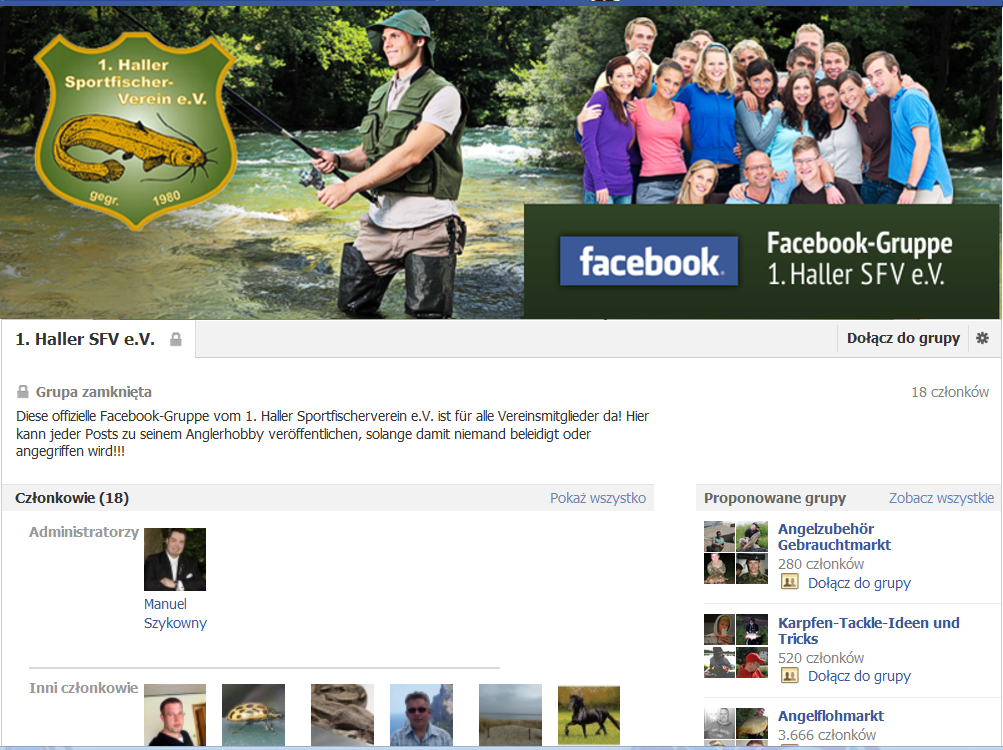
Task: Click the lock icon beside Grupa zamknięta
Action: (22, 391)
